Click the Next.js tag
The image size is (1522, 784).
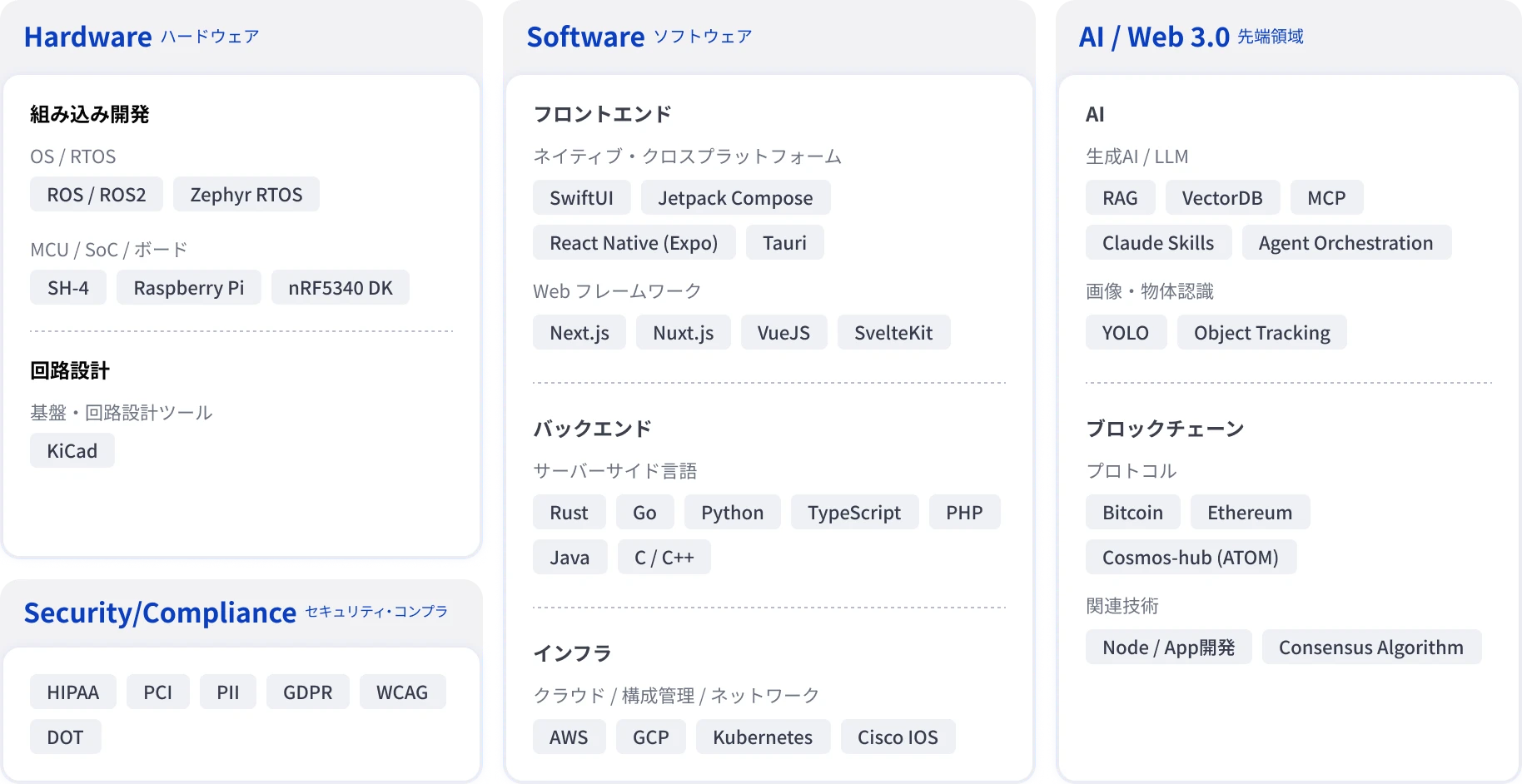(579, 332)
